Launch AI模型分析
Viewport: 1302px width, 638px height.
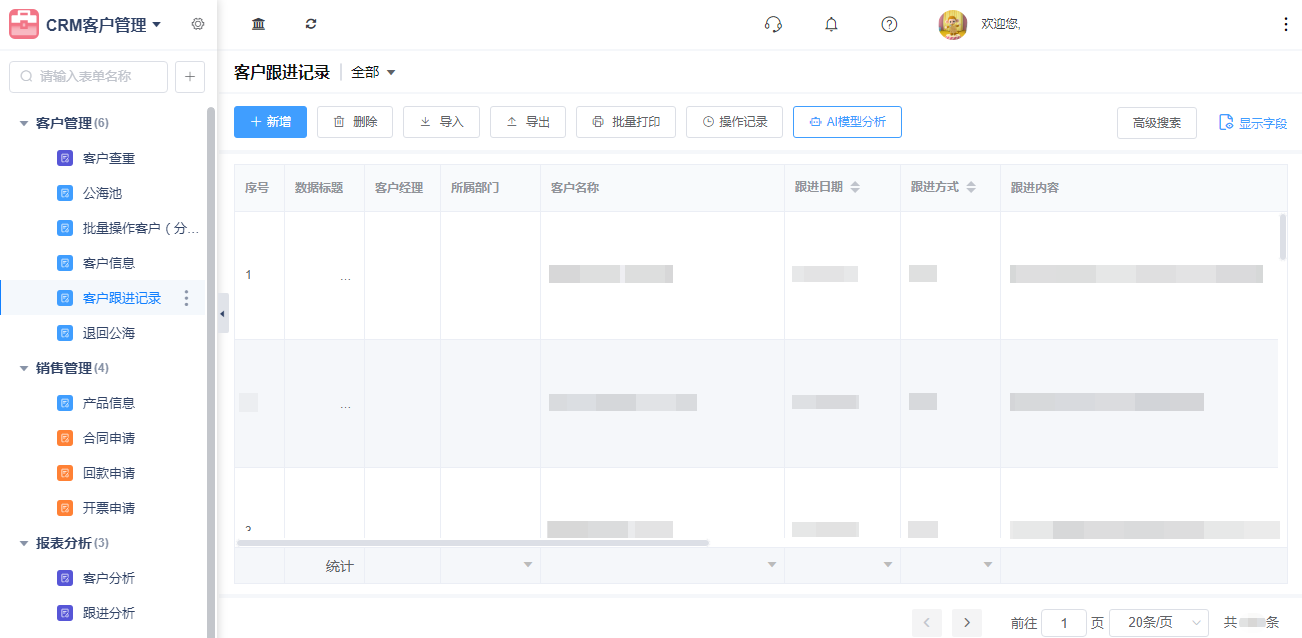click(x=847, y=122)
